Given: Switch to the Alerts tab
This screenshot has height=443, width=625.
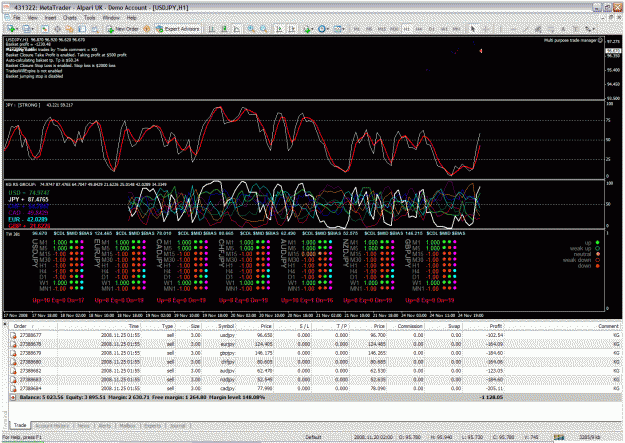Looking at the screenshot, I should [104, 426].
